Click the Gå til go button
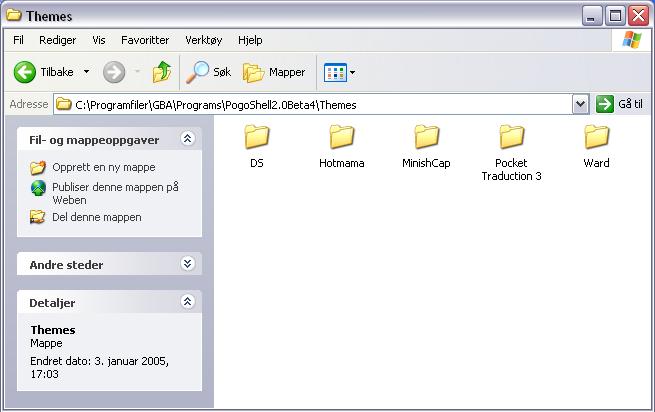The height and width of the screenshot is (412, 655). [x=619, y=104]
